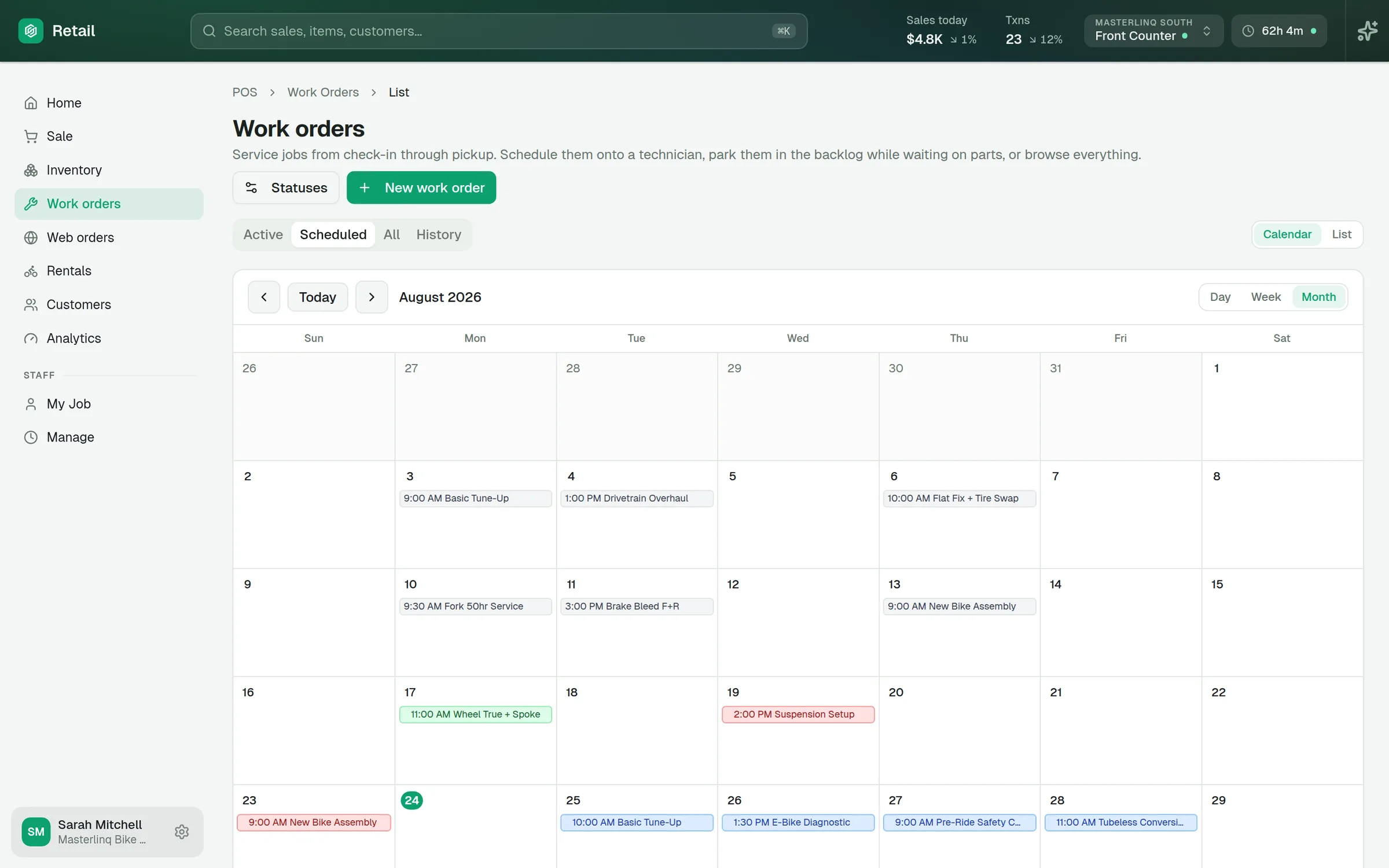View Analytics dashboard

(109, 338)
